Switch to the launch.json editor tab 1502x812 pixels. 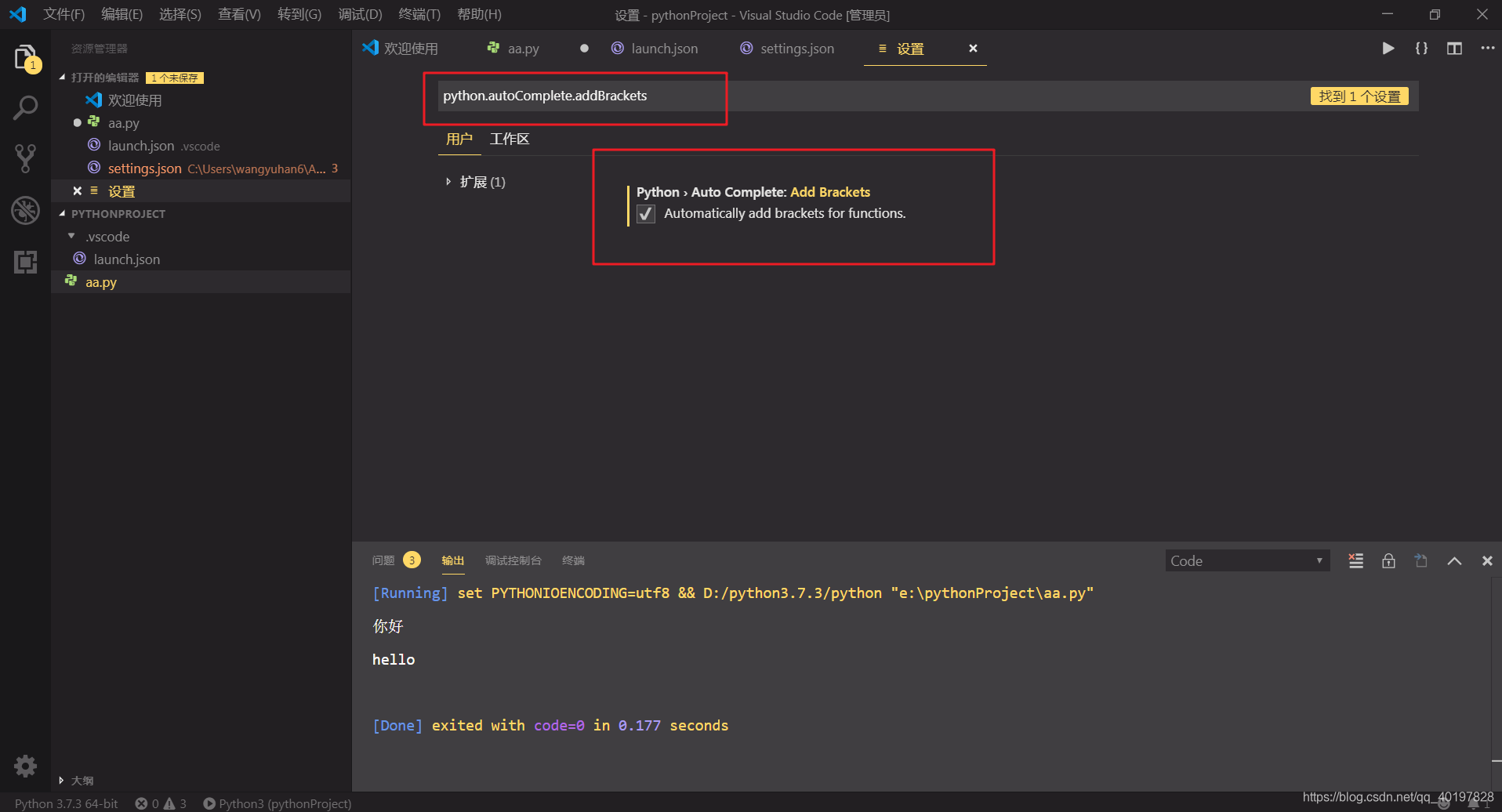(664, 49)
